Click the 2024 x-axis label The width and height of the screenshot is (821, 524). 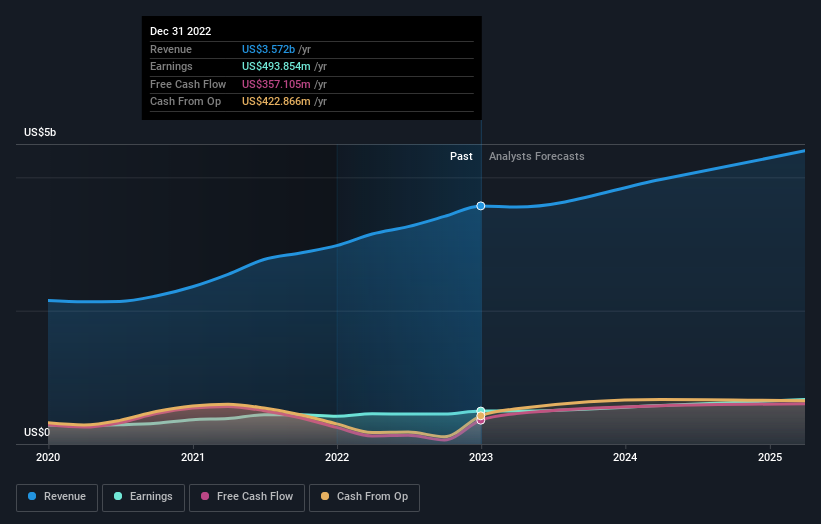coord(625,458)
